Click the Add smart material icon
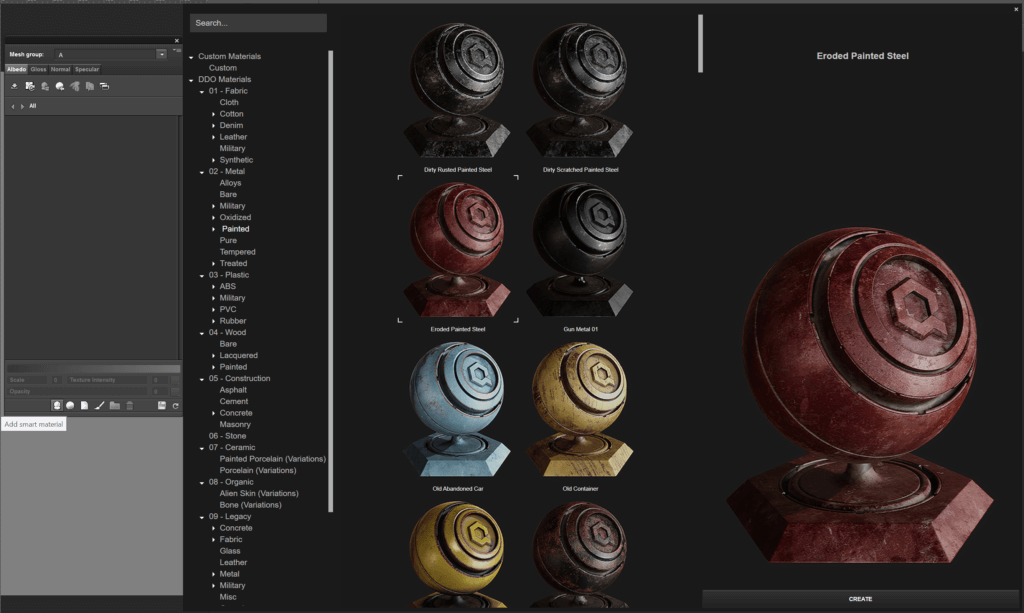The width and height of the screenshot is (1024, 613). click(x=57, y=405)
